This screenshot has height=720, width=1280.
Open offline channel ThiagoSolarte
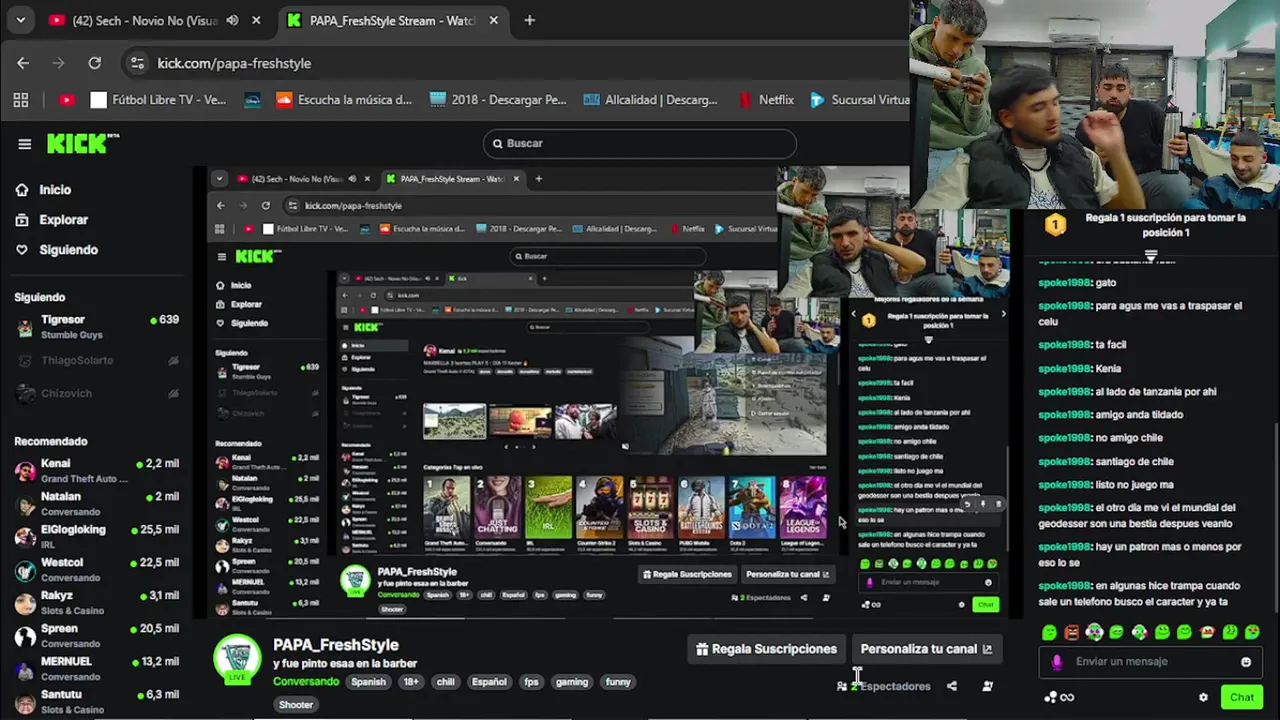tap(96, 360)
